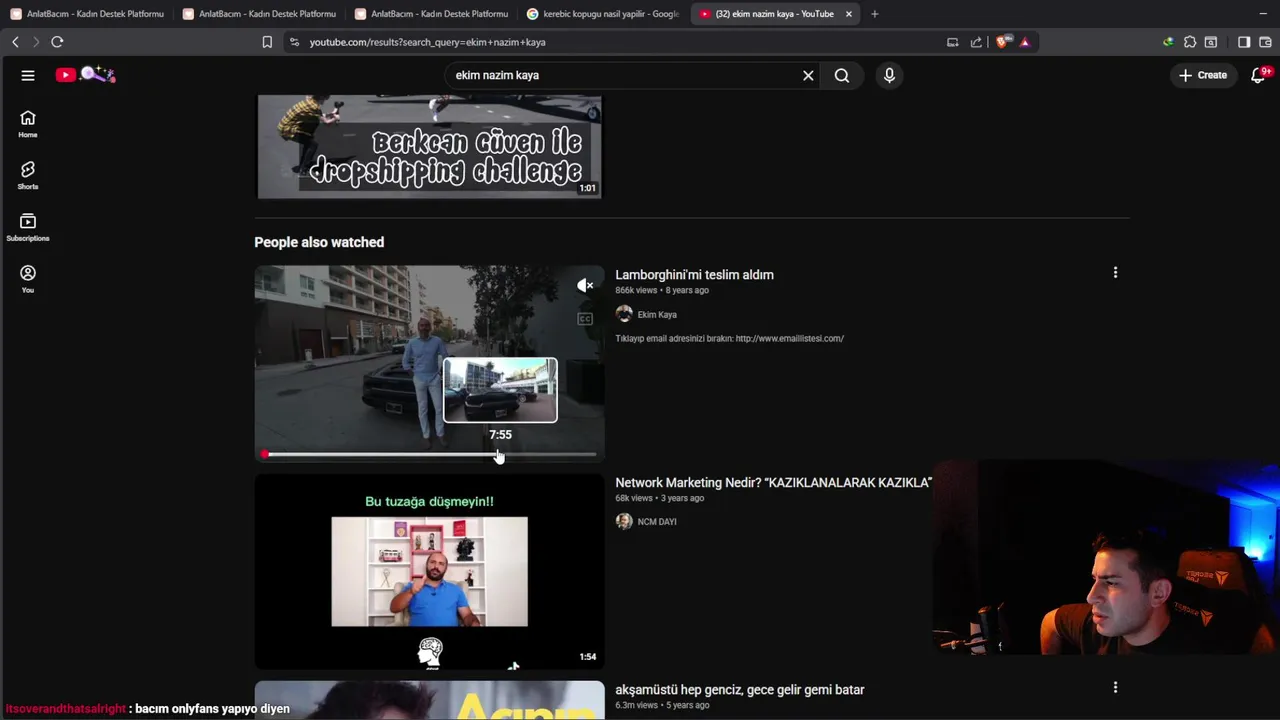The width and height of the screenshot is (1280, 720).
Task: Close the ekim nazim kaya YouTube tab
Action: (x=849, y=14)
